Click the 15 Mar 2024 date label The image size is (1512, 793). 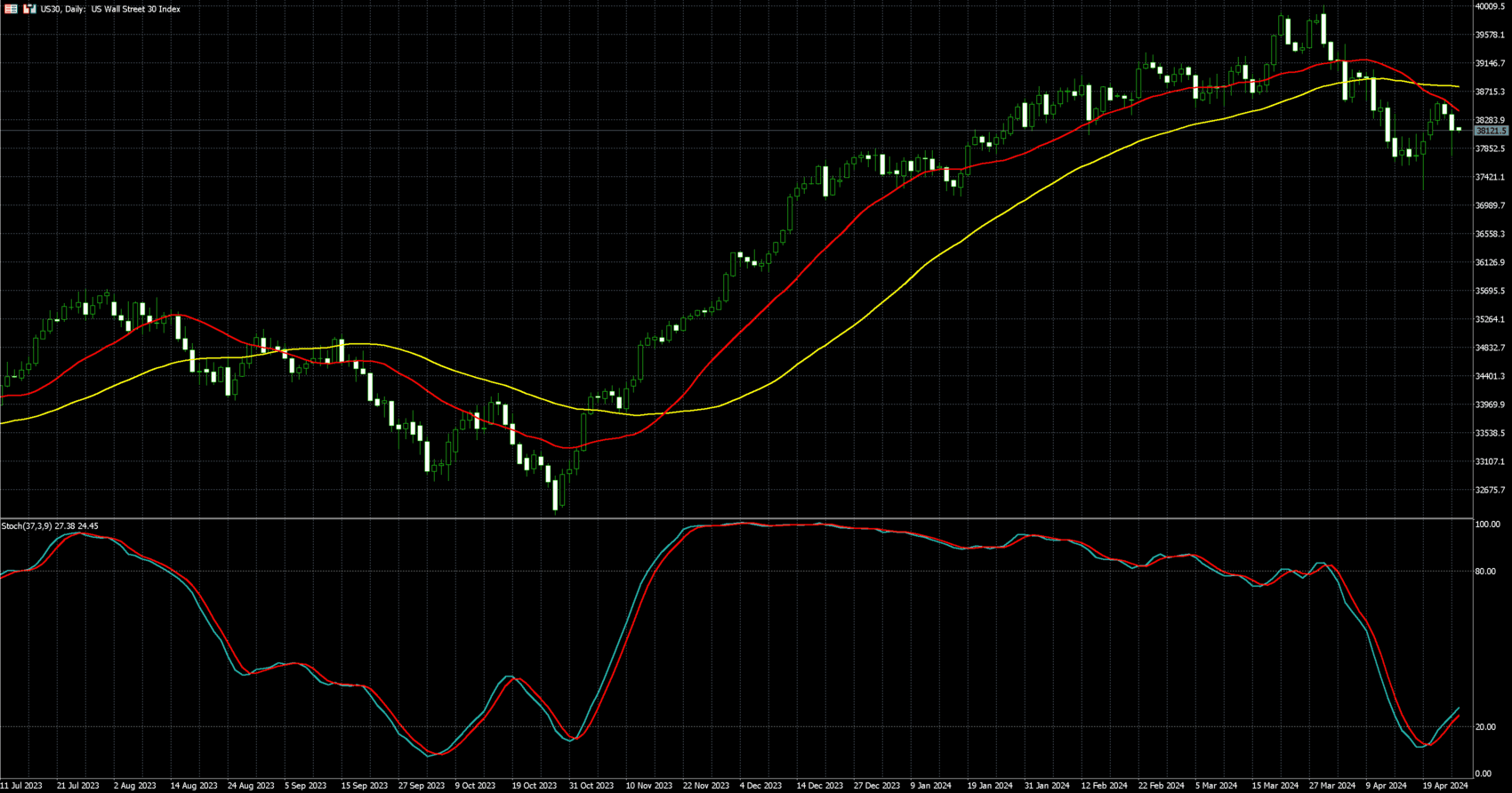point(1275,786)
